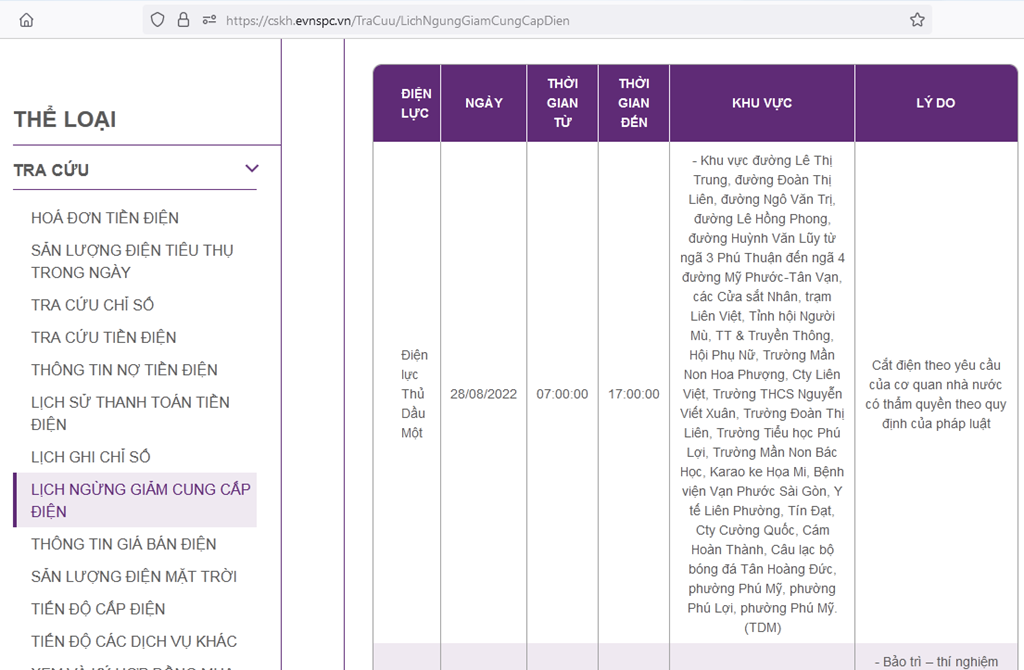
Task: Collapse the TRA CỨU section chevron
Action: [x=252, y=168]
